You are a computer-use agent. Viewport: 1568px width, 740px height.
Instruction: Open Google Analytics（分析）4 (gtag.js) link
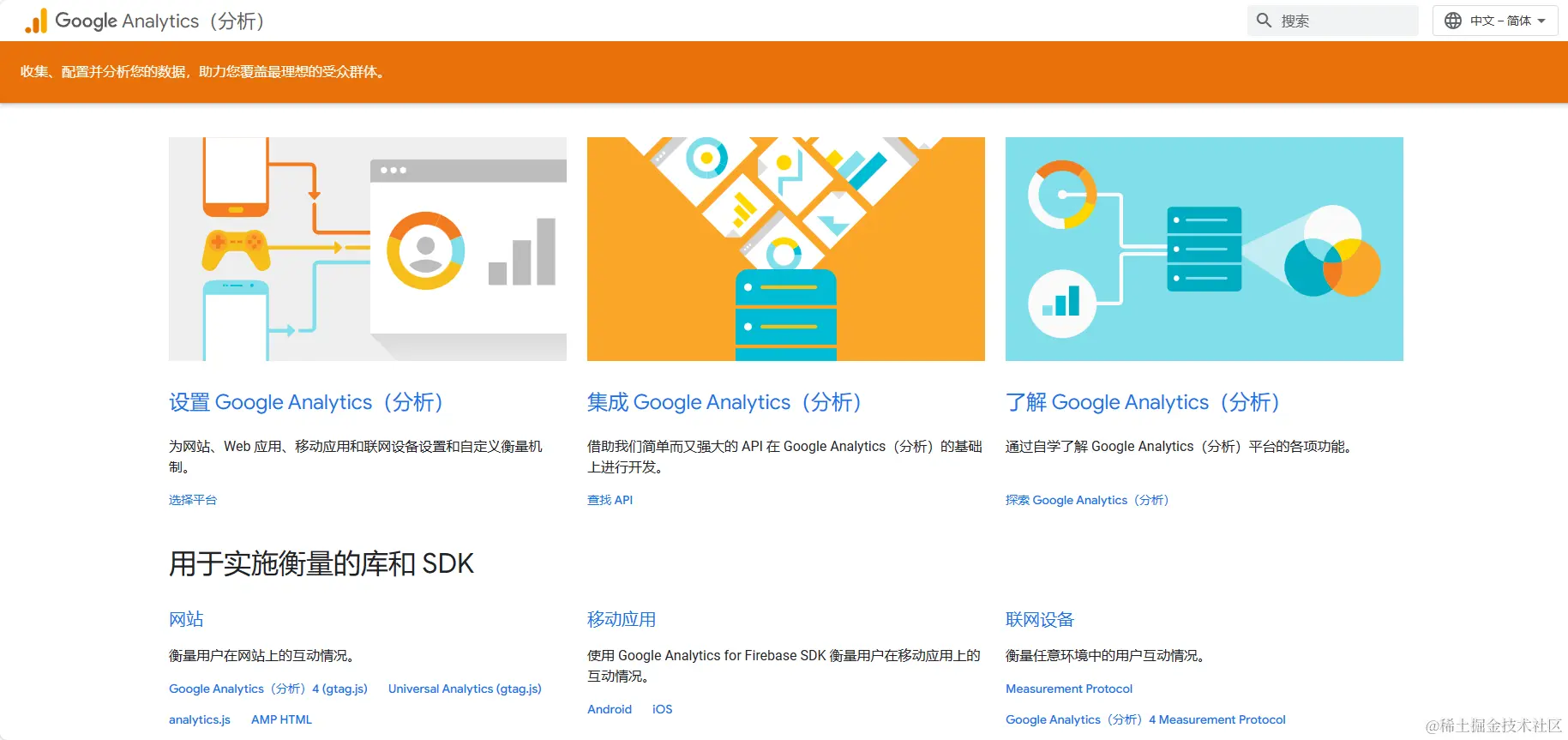point(268,689)
